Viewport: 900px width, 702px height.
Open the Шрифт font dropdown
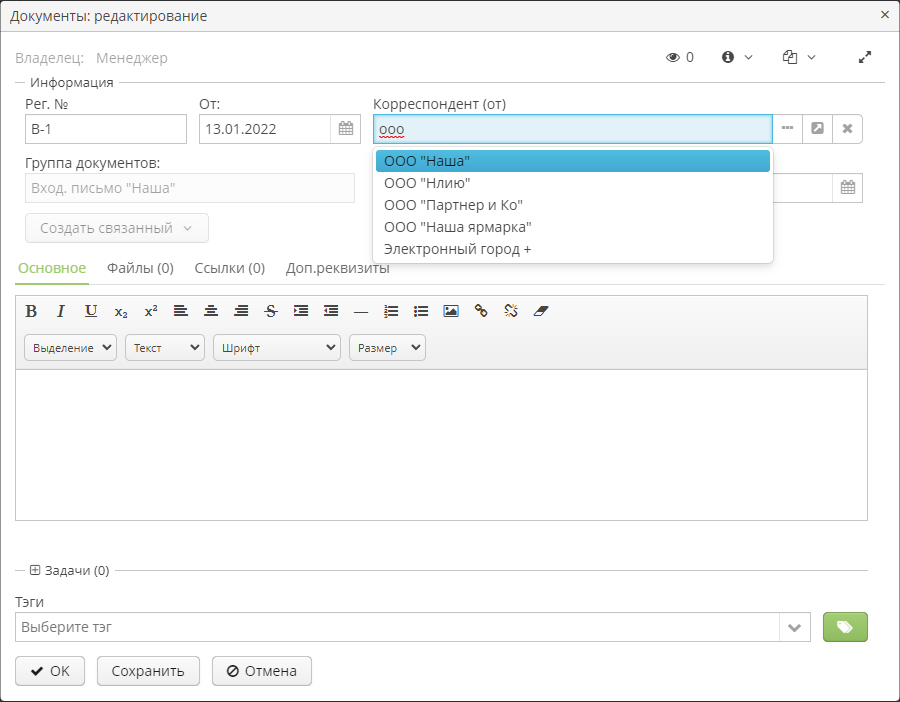(276, 348)
